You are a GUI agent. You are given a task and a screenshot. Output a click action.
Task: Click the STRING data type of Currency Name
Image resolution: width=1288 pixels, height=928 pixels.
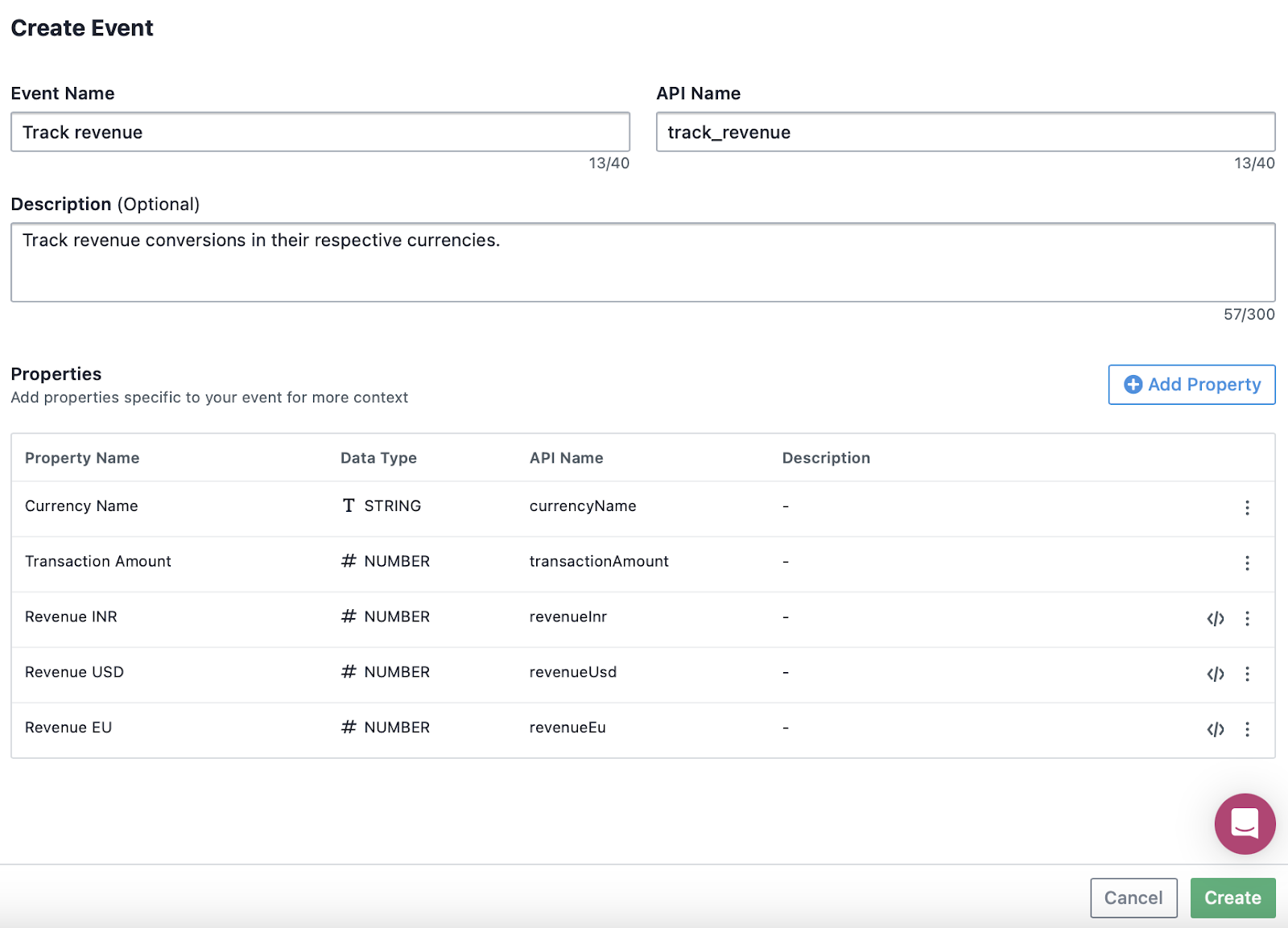[382, 506]
